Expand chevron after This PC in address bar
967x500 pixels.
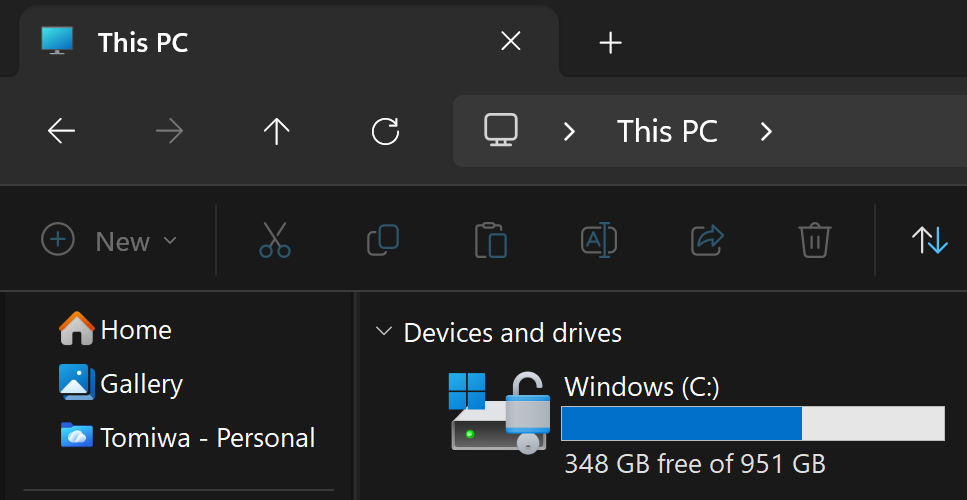(x=766, y=131)
